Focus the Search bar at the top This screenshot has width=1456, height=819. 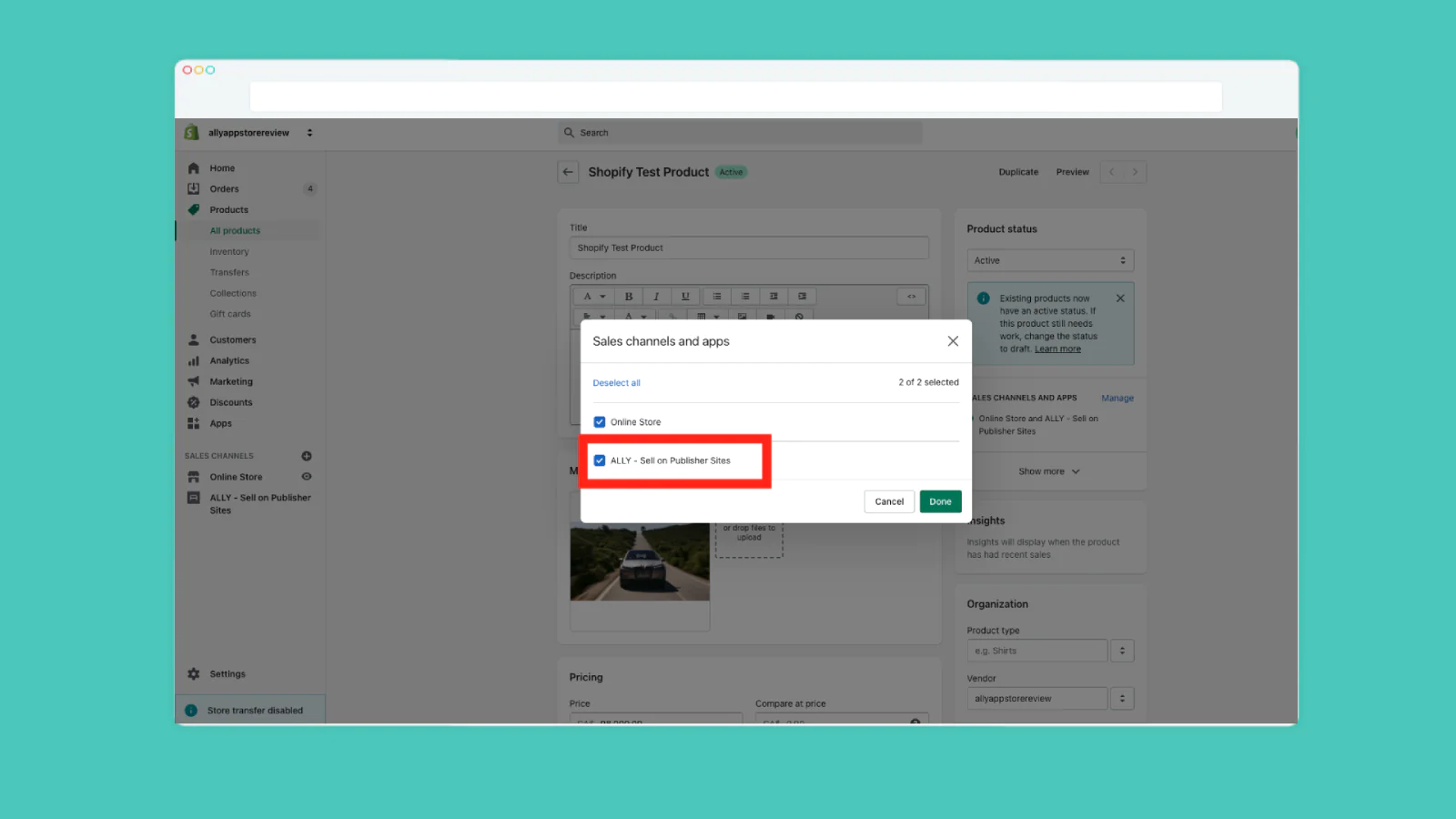[x=740, y=133]
